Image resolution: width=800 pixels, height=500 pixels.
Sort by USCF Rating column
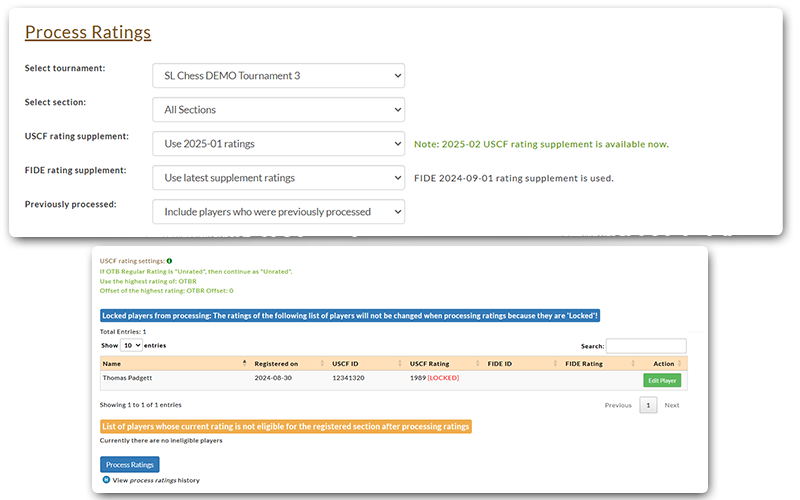[x=429, y=363]
